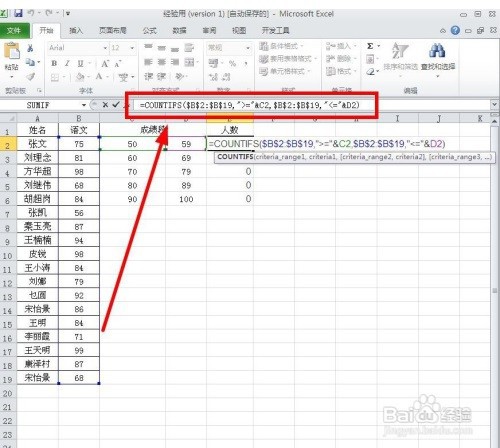Image resolution: width=500 pixels, height=448 pixels.
Task: Expand the formula bar with the arrow
Action: pyautogui.click(x=494, y=105)
